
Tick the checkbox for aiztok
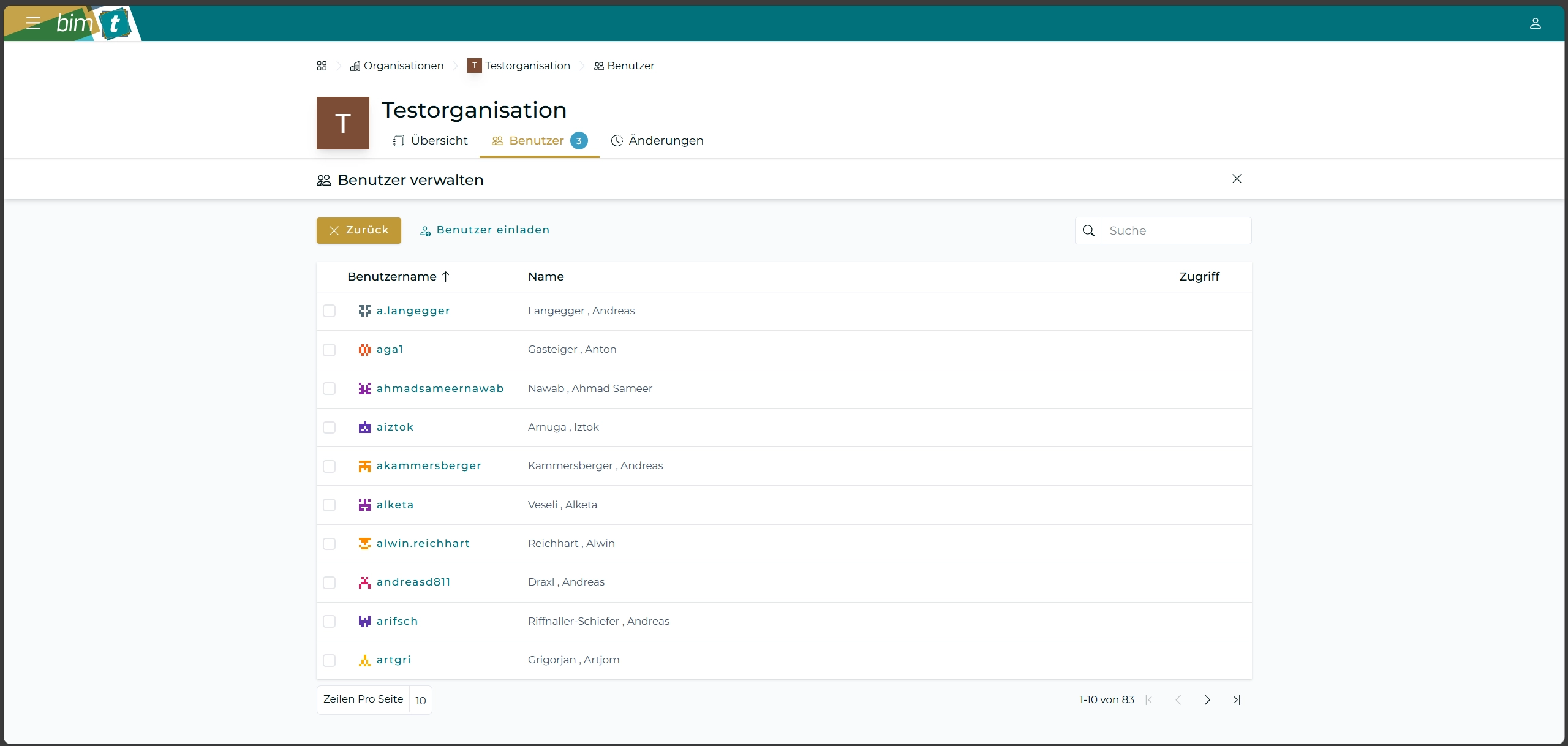[329, 428]
